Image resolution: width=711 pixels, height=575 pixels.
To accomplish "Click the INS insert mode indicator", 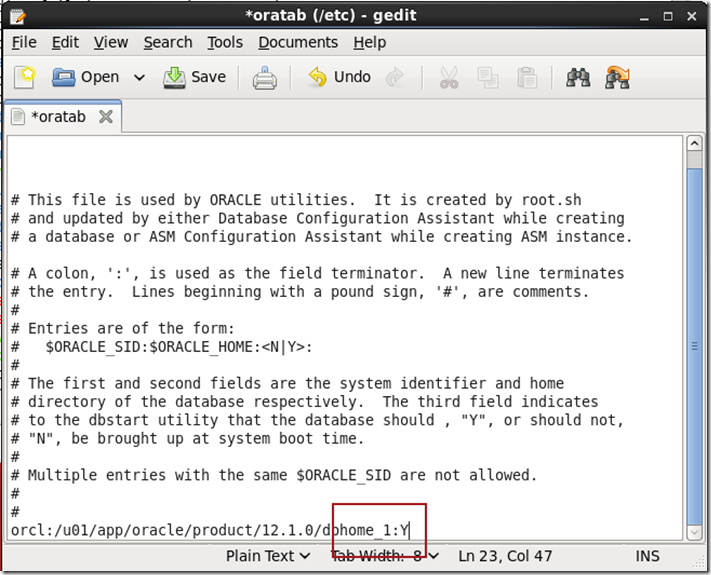I will 647,556.
